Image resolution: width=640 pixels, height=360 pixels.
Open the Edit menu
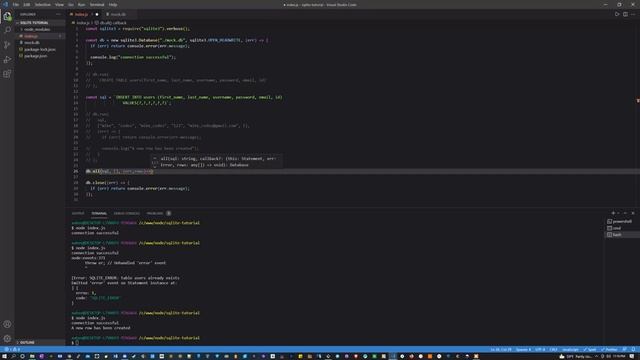[27, 5]
